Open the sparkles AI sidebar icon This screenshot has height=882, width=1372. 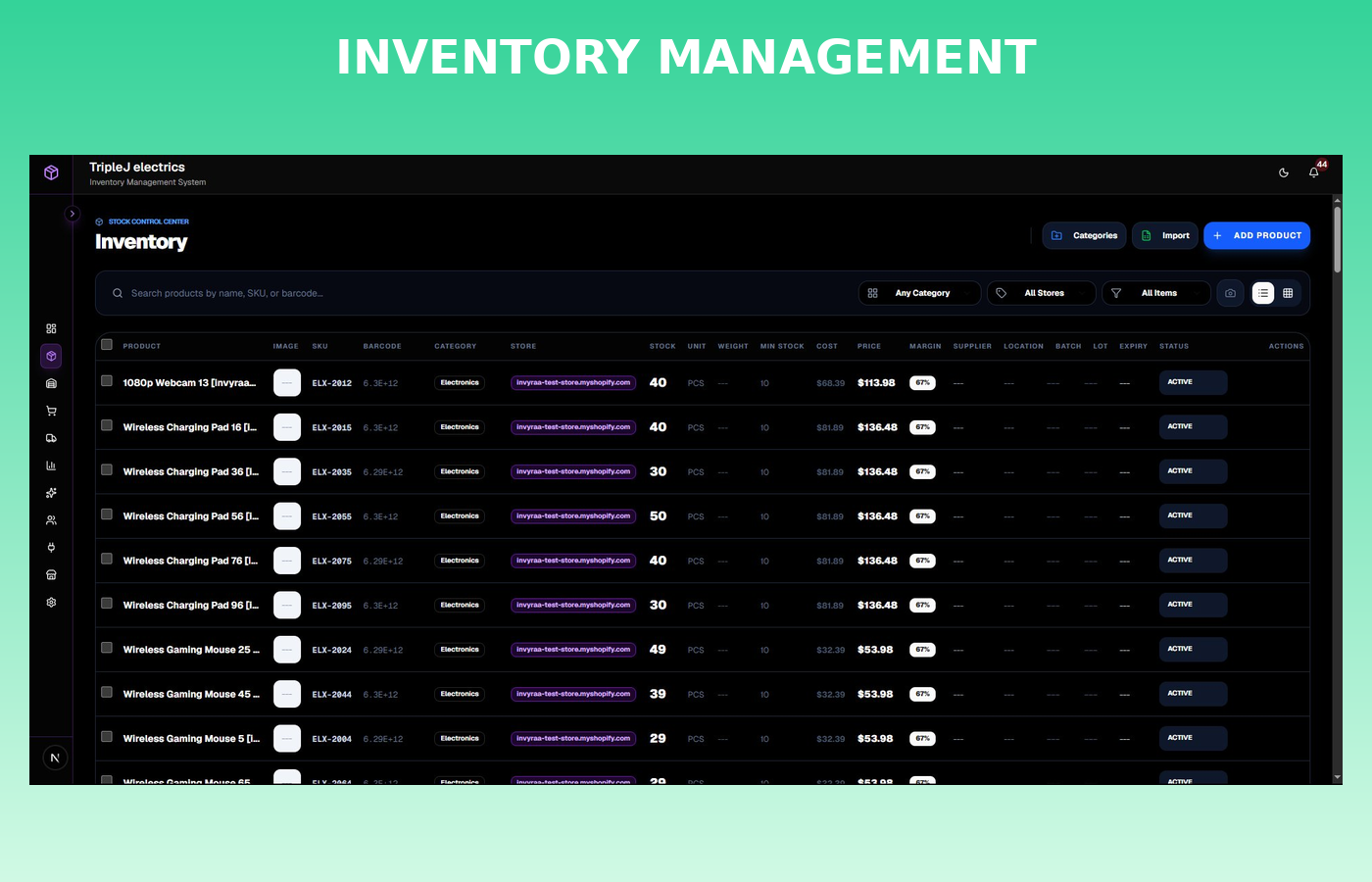pyautogui.click(x=51, y=493)
